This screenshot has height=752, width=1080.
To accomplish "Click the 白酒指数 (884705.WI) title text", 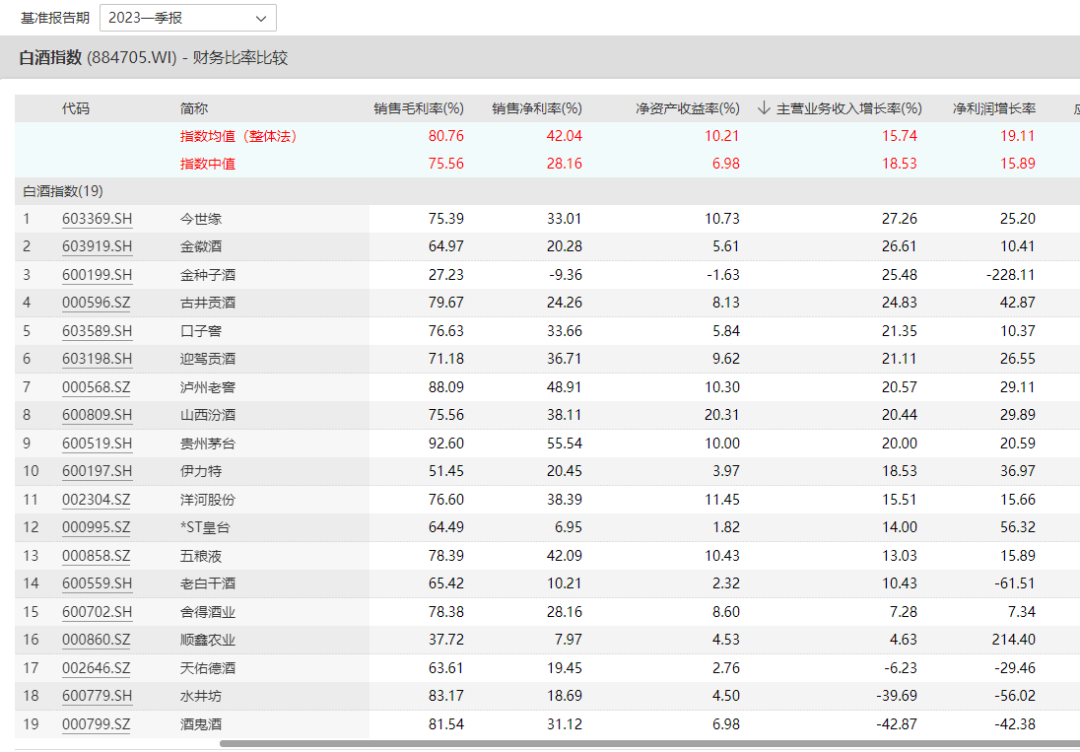I will pyautogui.click(x=98, y=58).
